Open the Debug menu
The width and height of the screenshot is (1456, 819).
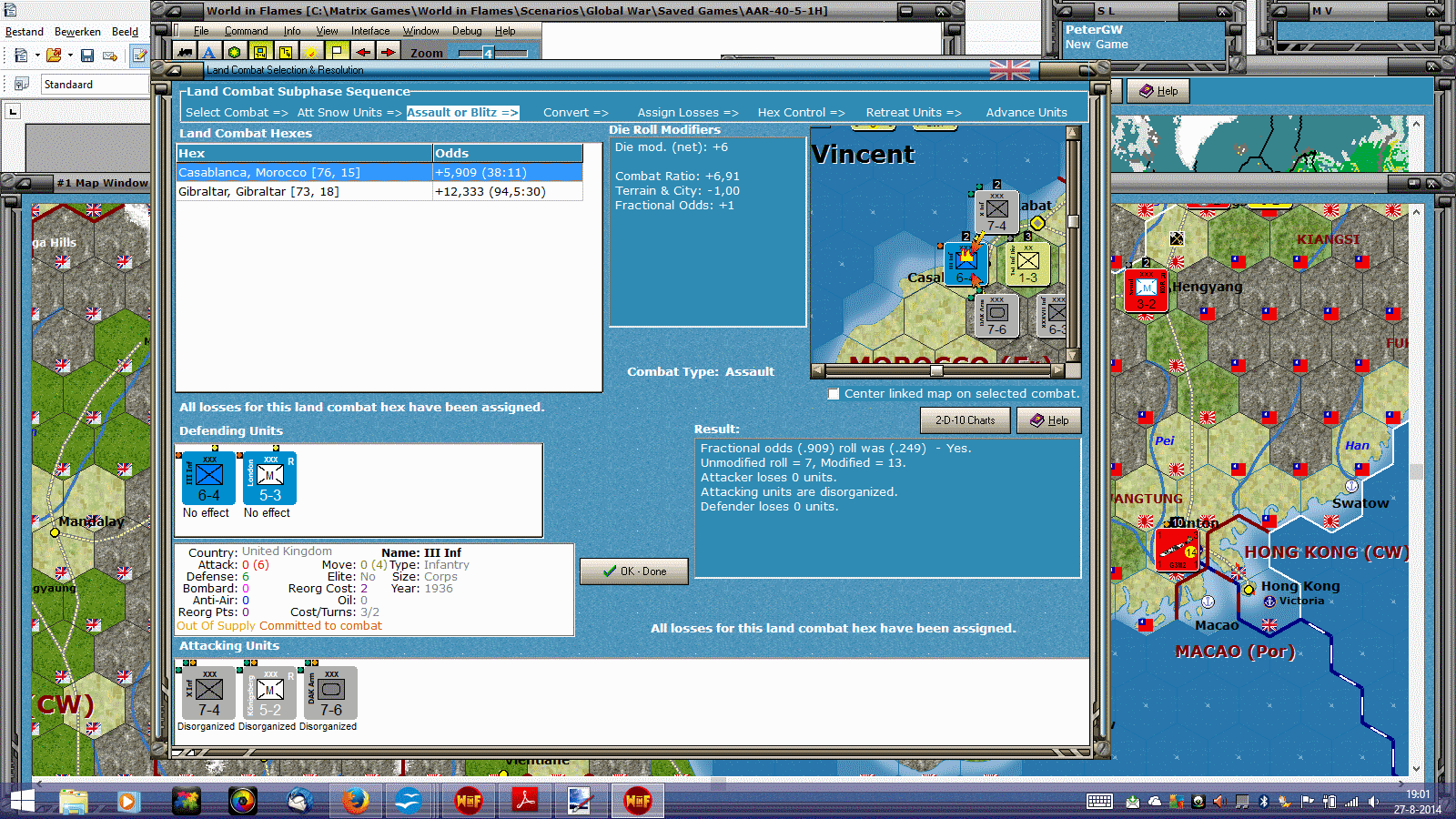(x=467, y=31)
